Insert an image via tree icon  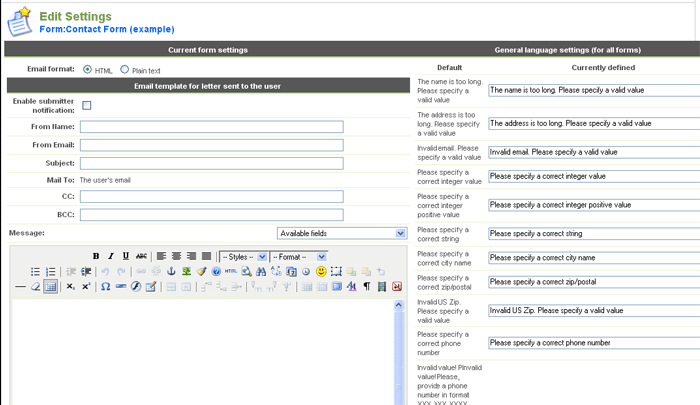[186, 271]
